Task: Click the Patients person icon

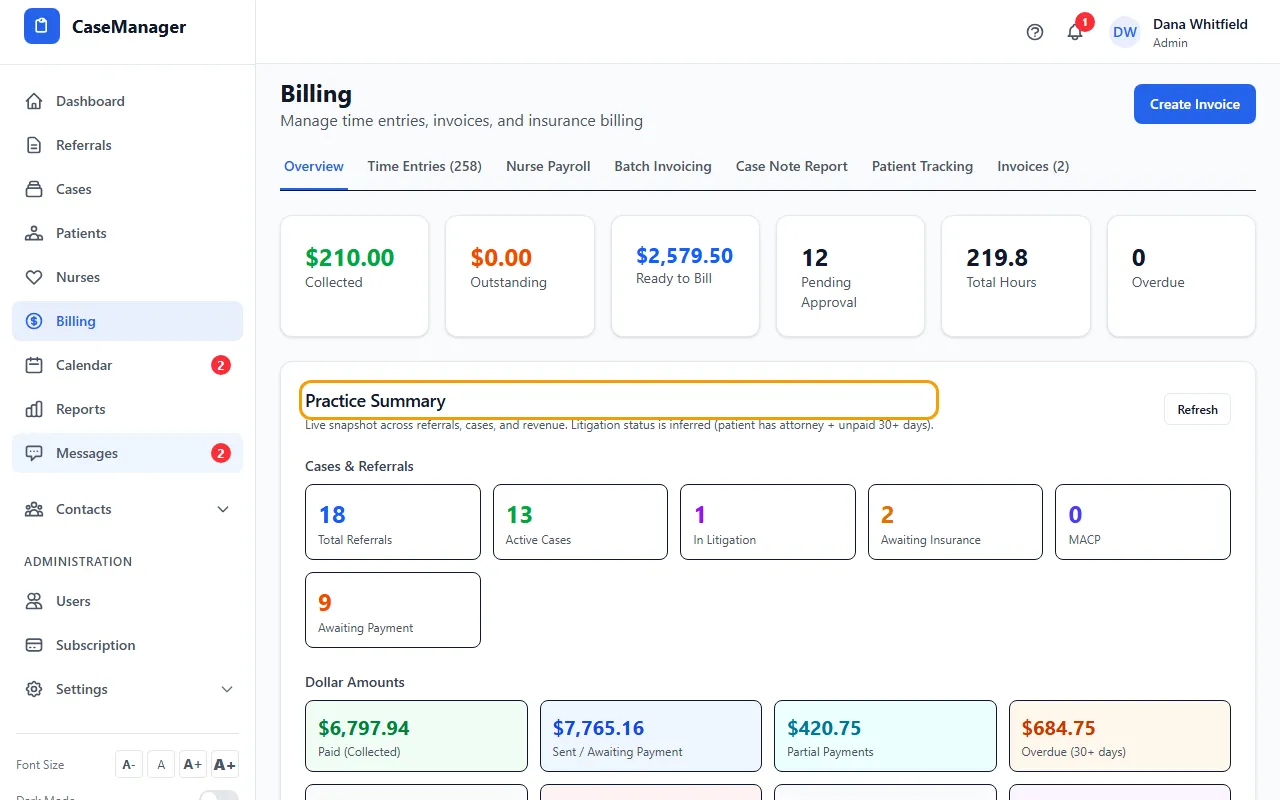Action: click(34, 233)
